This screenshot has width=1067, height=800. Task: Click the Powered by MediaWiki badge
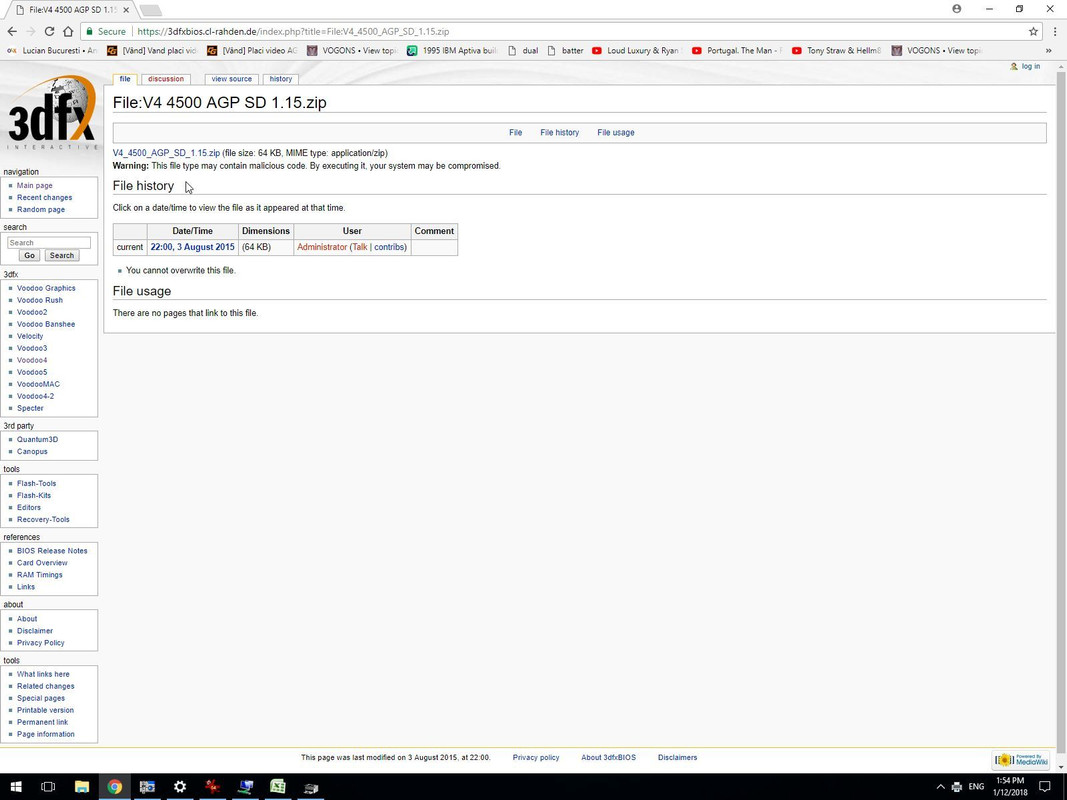point(1021,760)
